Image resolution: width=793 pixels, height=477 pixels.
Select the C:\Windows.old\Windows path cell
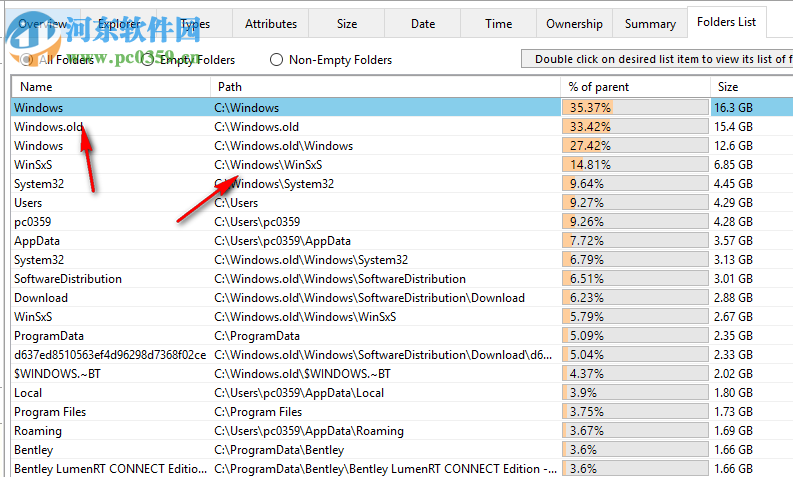[284, 146]
